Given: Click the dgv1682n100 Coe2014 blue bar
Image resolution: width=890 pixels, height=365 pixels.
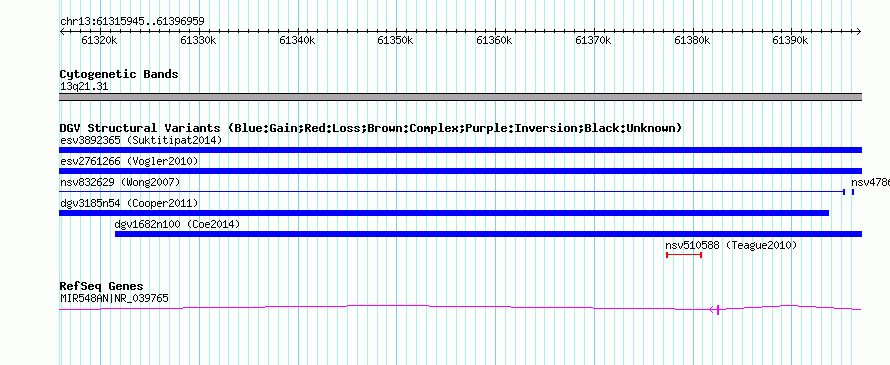Looking at the screenshot, I should click(x=488, y=234).
